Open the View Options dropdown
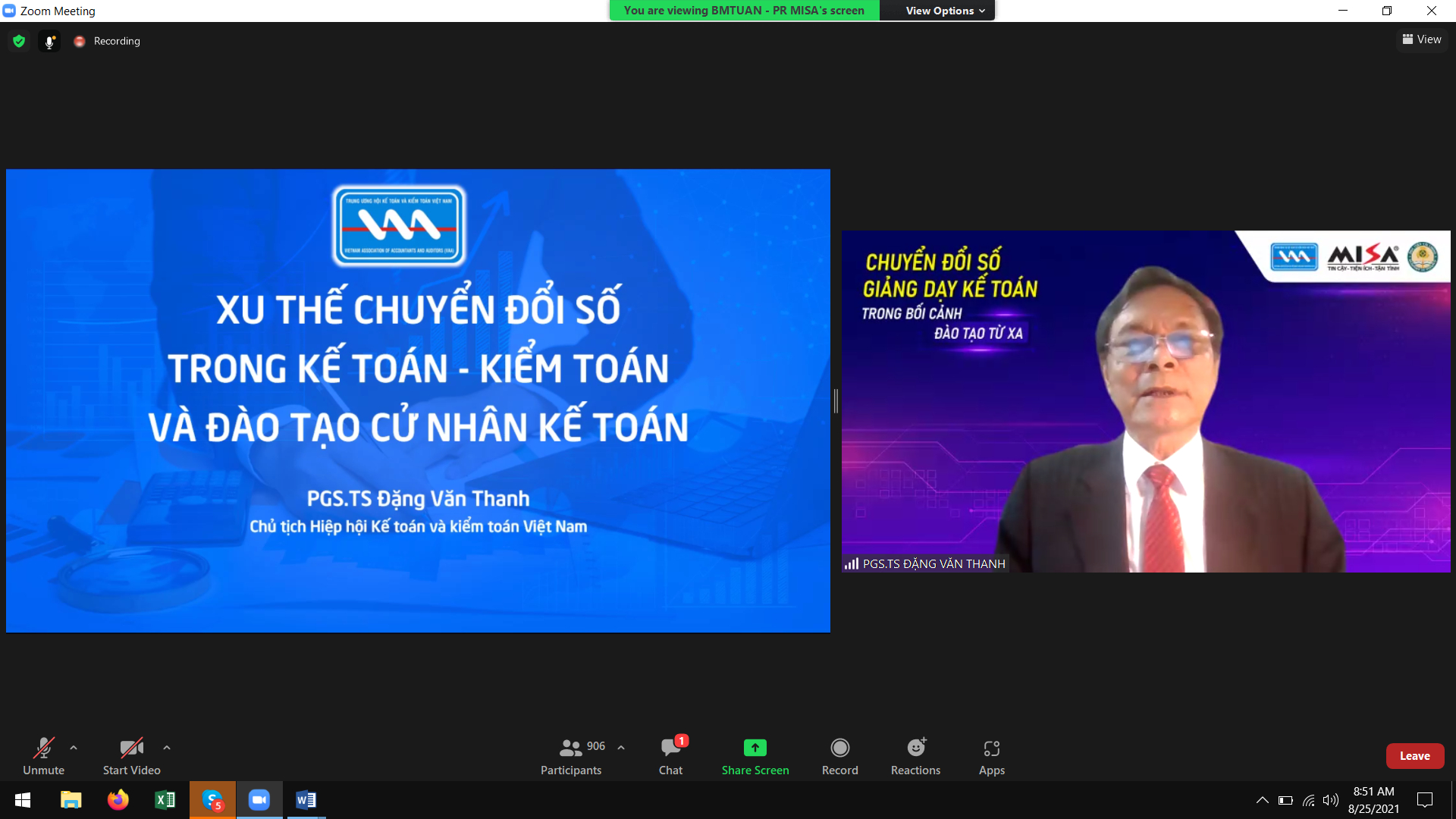 pyautogui.click(x=945, y=11)
